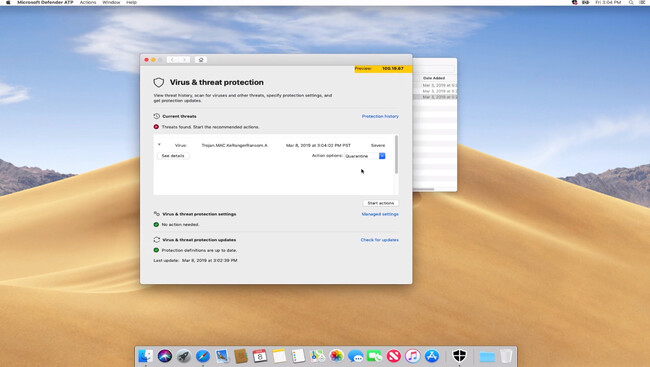Image resolution: width=650 pixels, height=367 pixels.
Task: Click the Home icon in the window toolbar
Action: point(201,60)
